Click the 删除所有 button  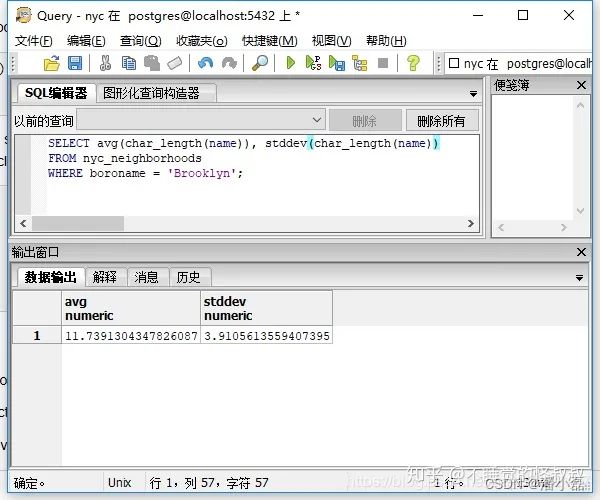tap(442, 121)
